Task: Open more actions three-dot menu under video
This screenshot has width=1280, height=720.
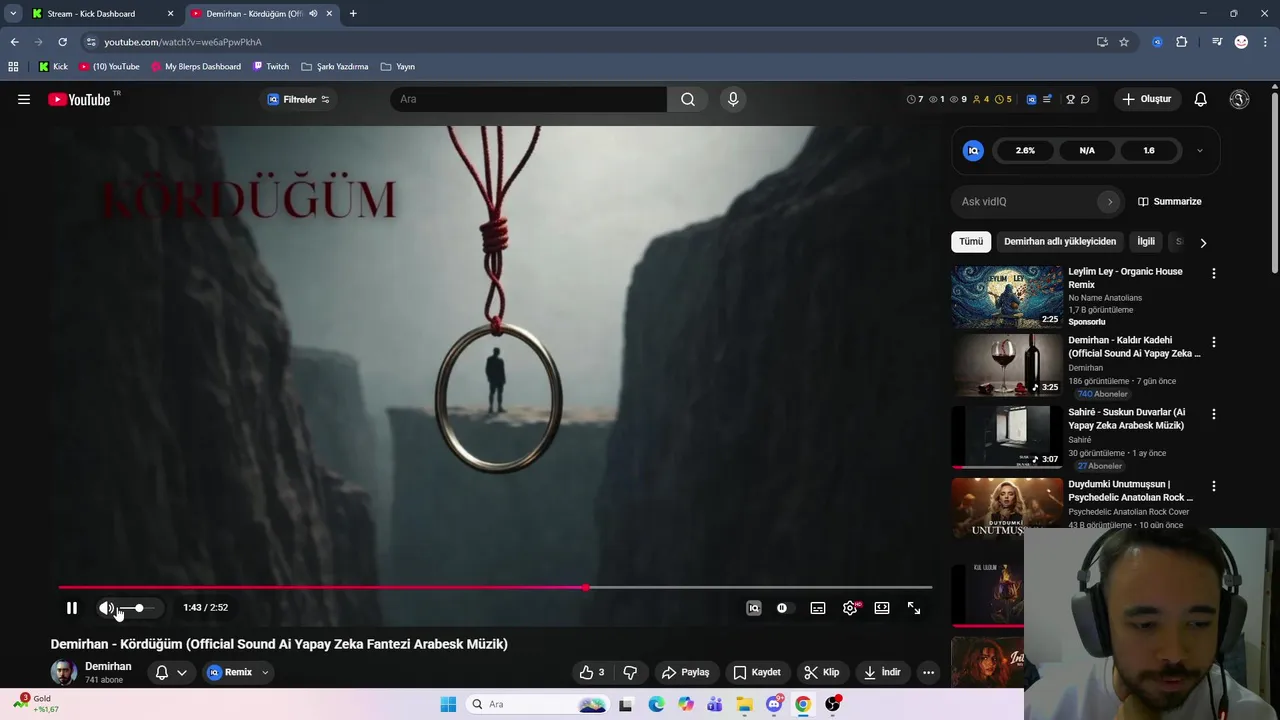Action: click(x=928, y=672)
